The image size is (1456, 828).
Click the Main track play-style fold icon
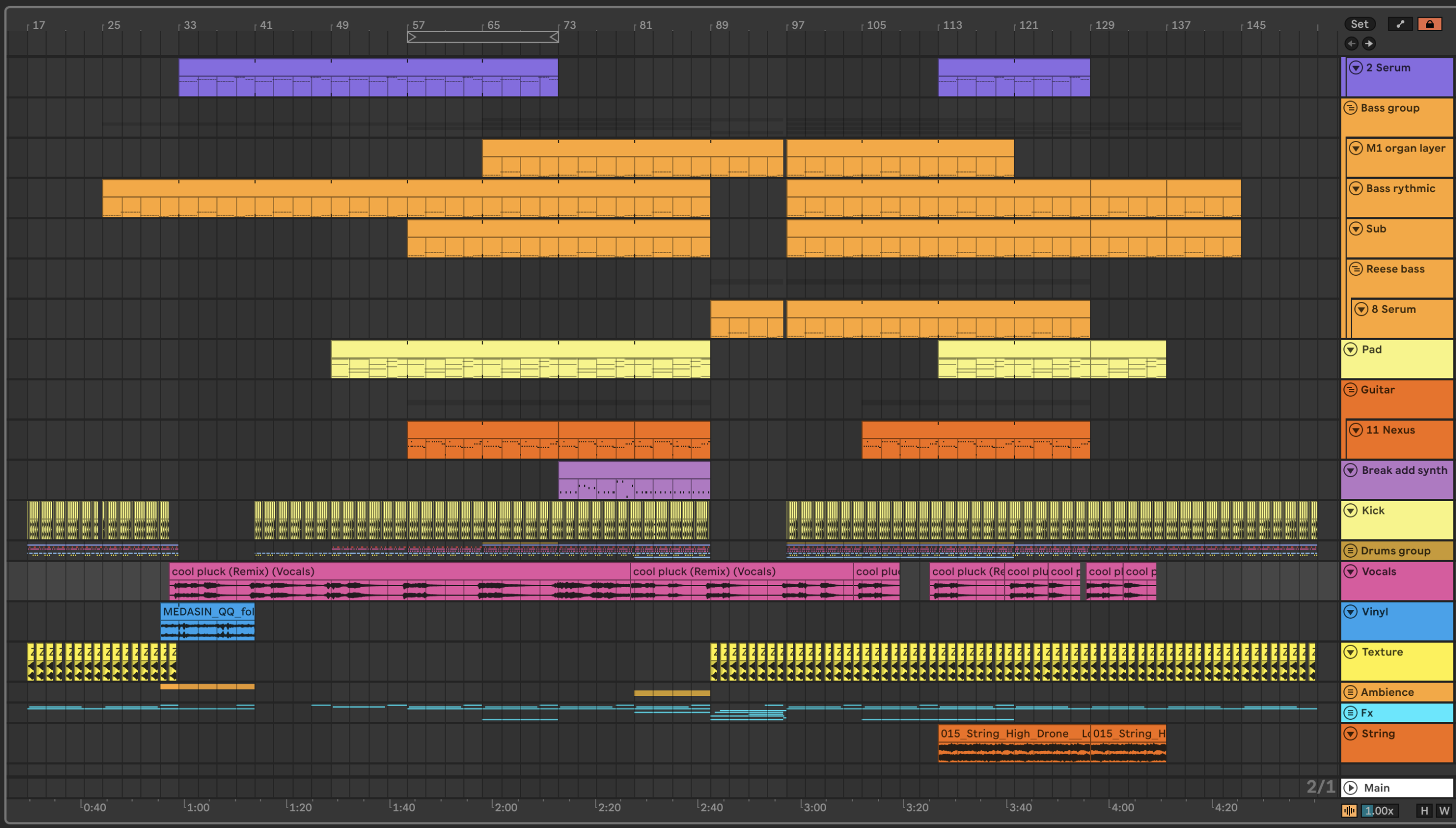point(1351,787)
